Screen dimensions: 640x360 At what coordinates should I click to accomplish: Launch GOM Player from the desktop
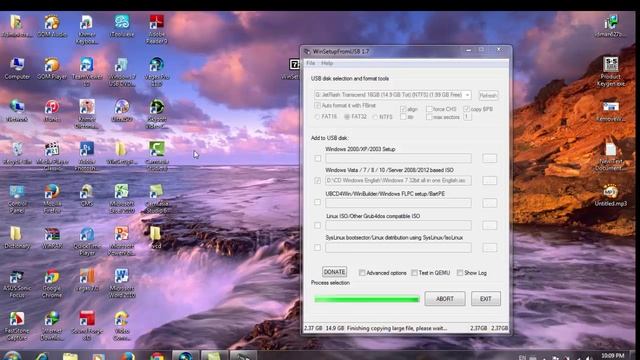52,68
